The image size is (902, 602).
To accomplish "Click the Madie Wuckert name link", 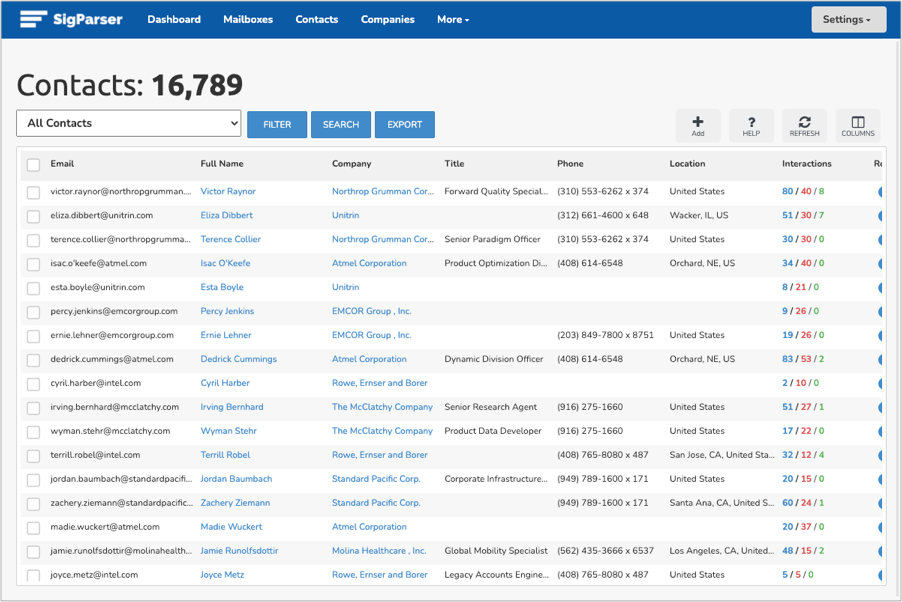I will point(231,527).
